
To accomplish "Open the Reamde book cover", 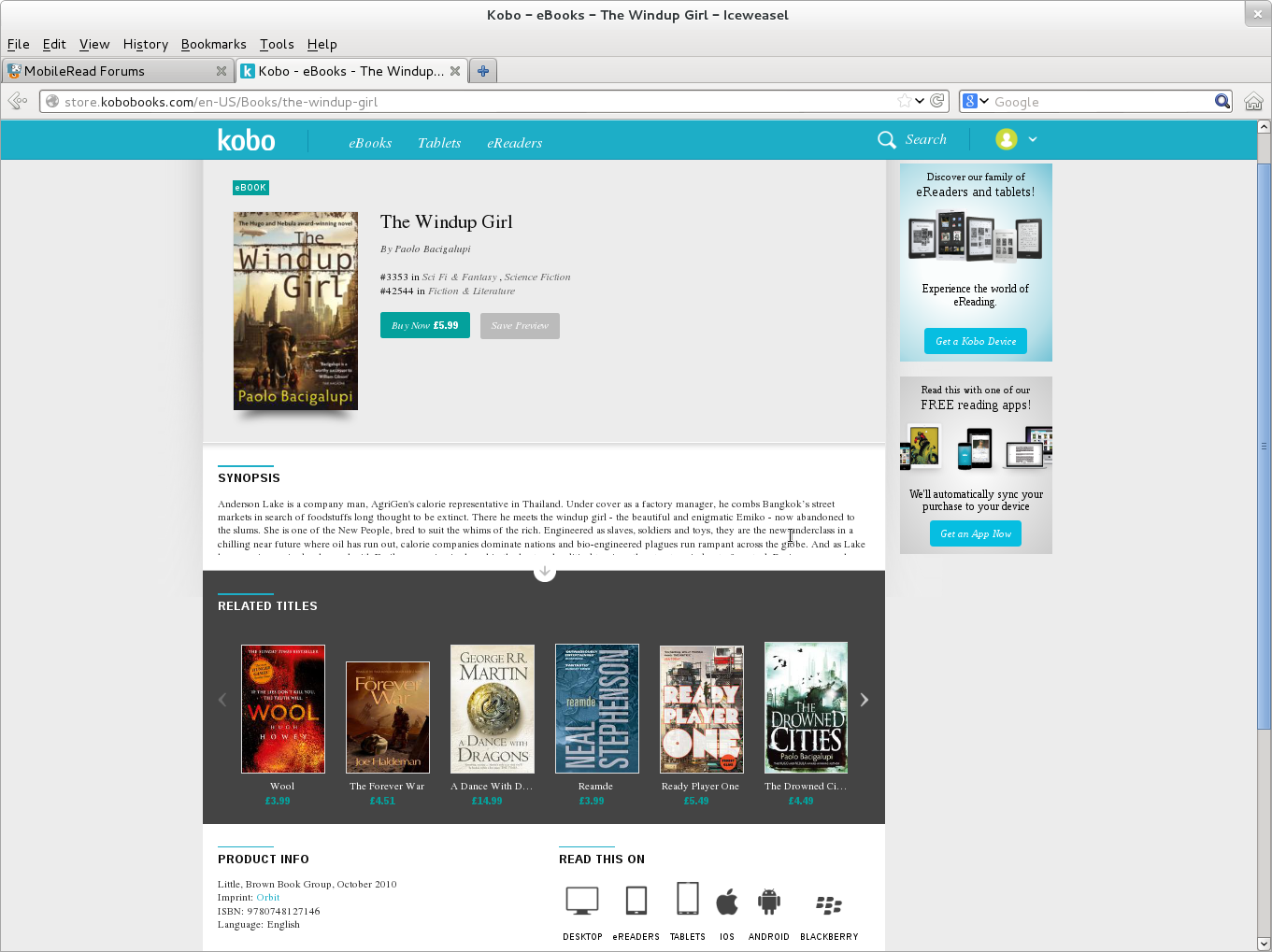I will tap(597, 708).
